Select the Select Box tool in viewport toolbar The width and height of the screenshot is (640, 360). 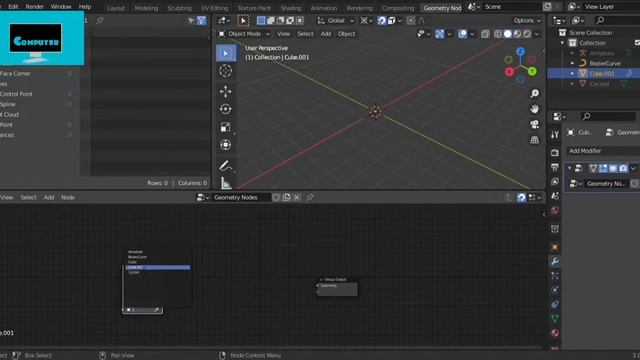[226, 53]
